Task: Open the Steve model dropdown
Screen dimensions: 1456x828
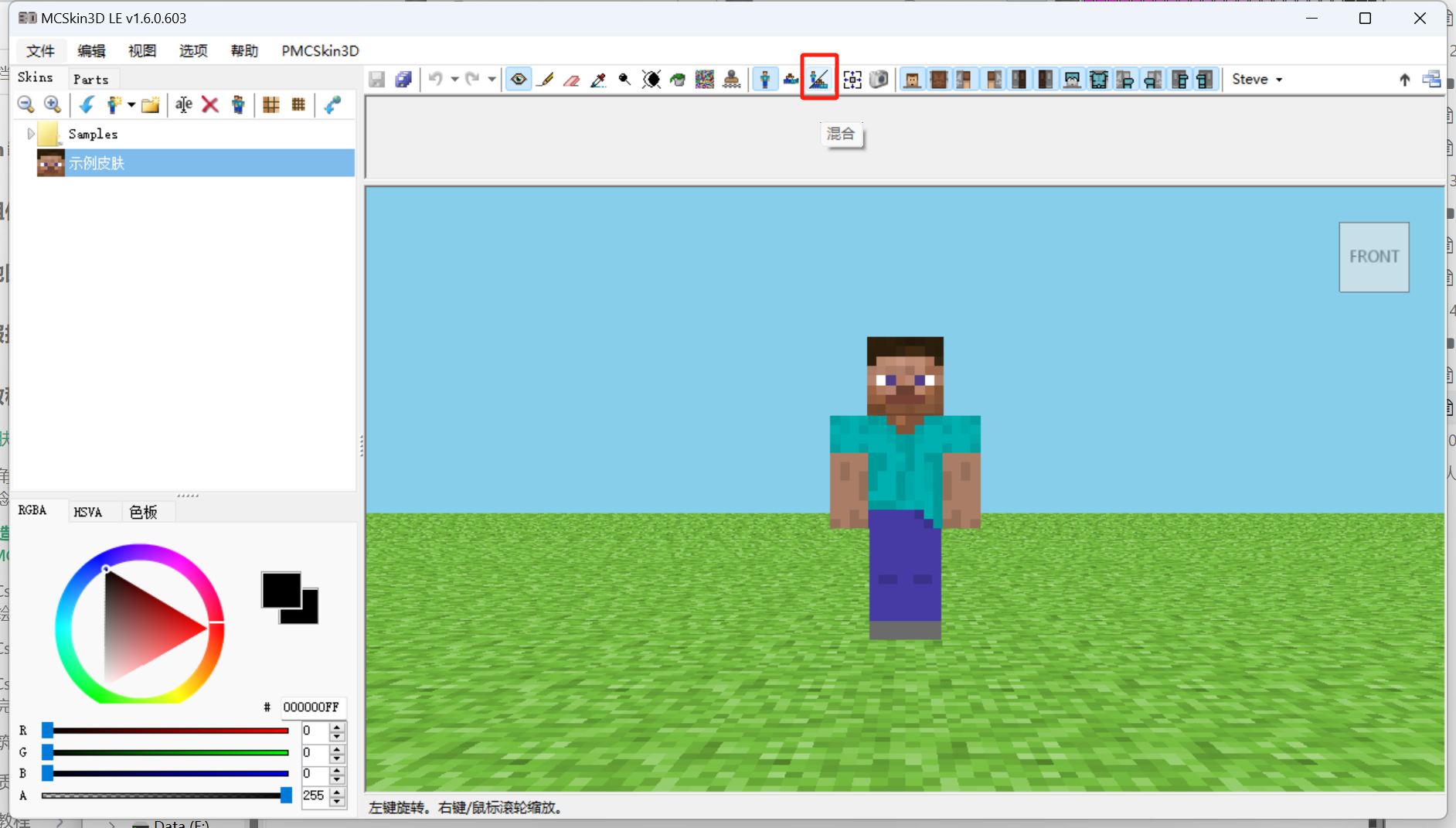Action: (x=1257, y=79)
